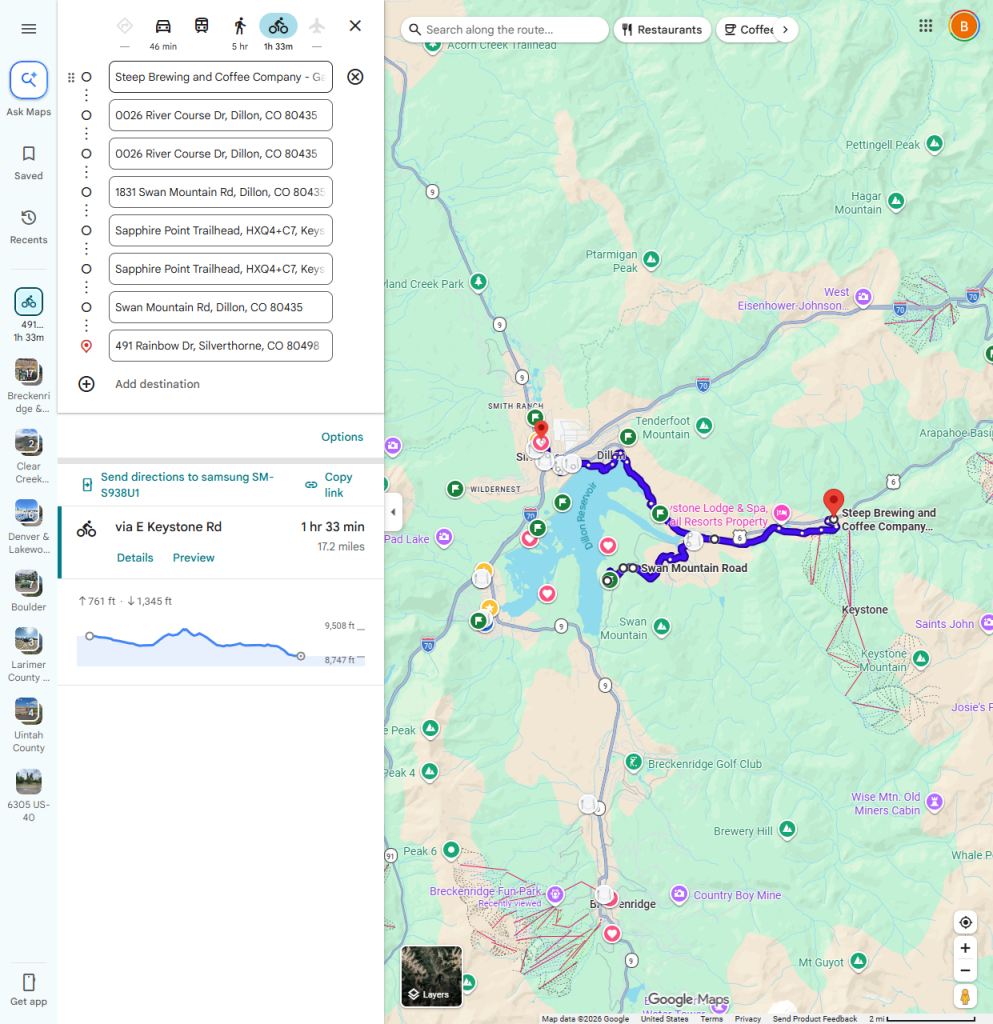Click Add destination text
The height and width of the screenshot is (1024, 993).
[157, 384]
